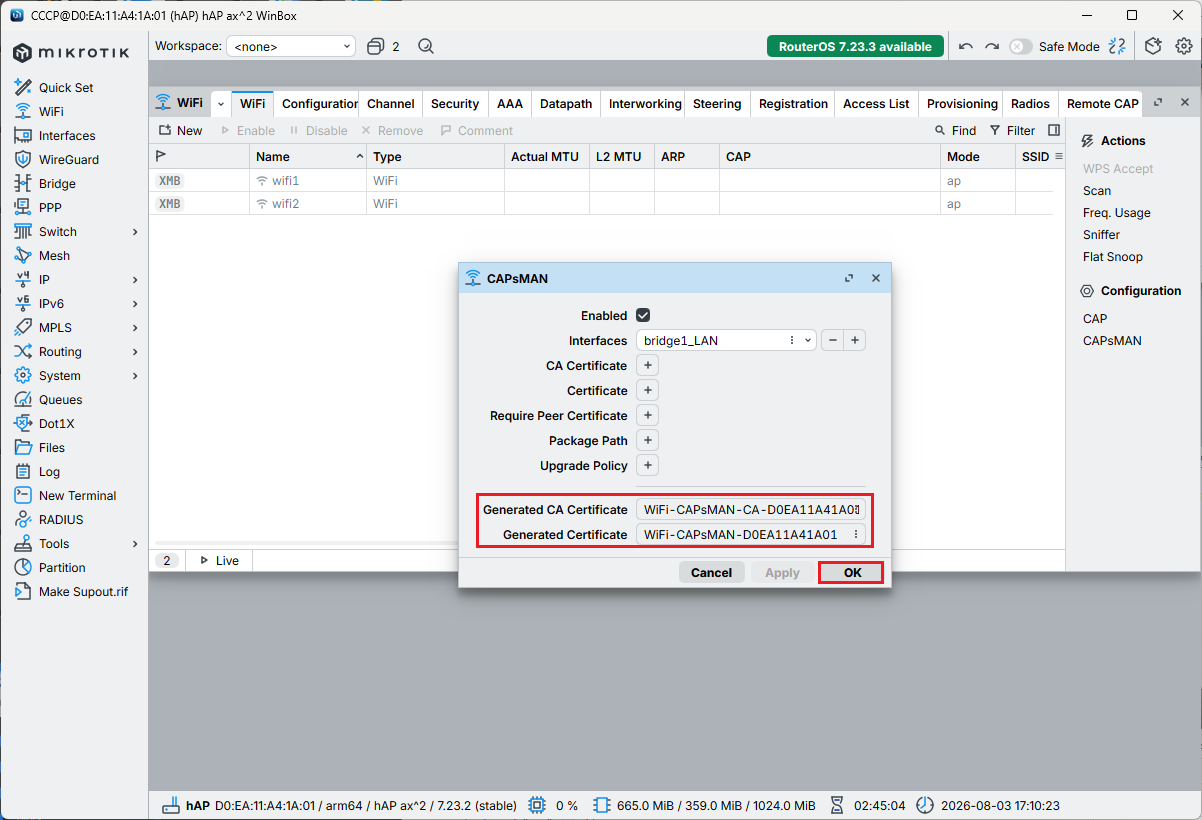
Task: Click OK in CAPsMAN dialog
Action: [x=852, y=572]
